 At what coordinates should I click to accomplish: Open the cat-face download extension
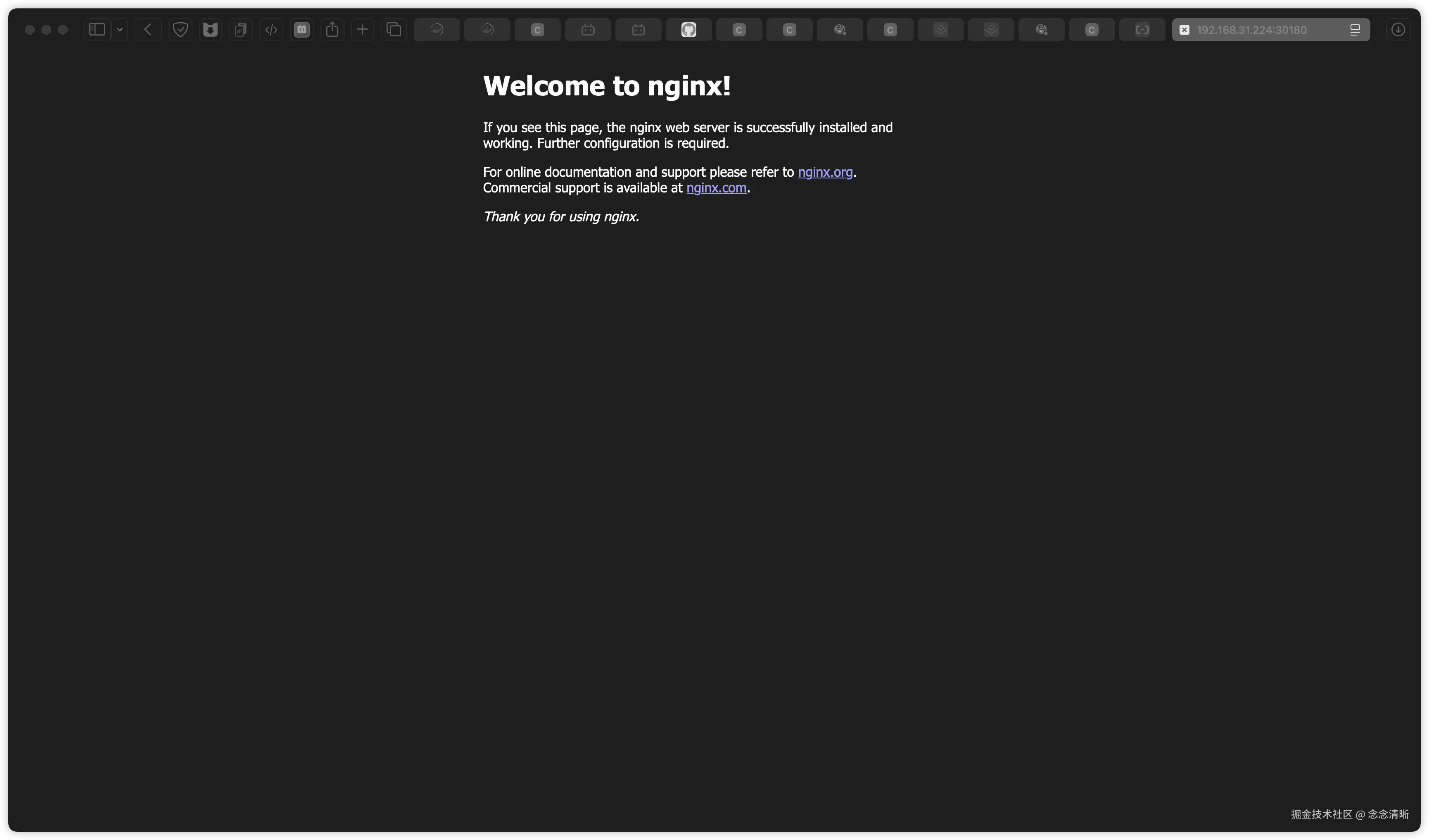[210, 29]
